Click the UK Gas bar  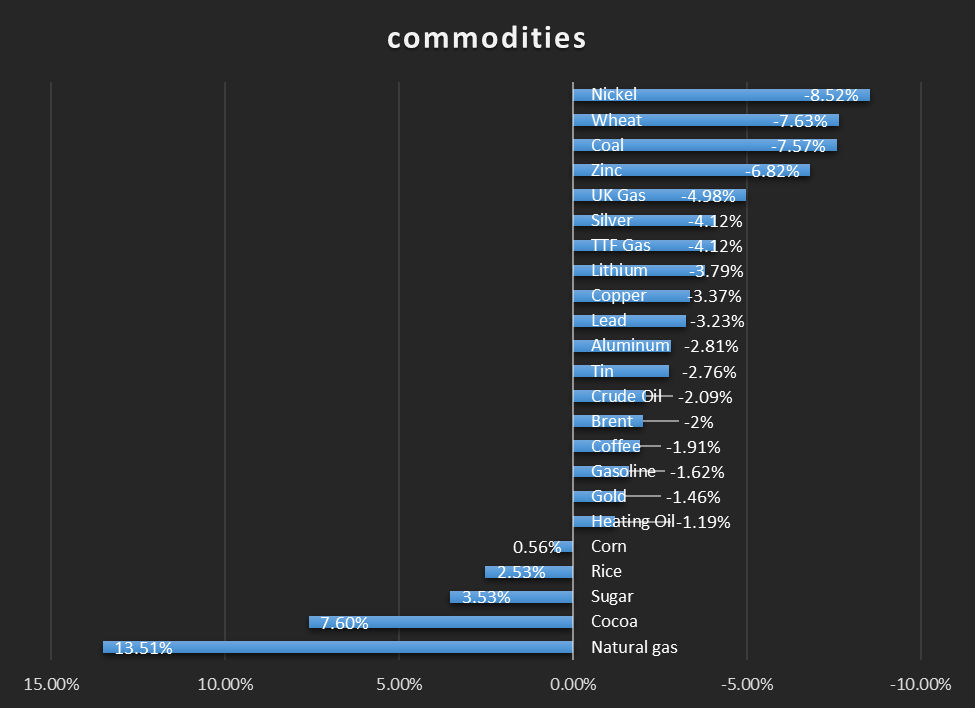(x=660, y=195)
